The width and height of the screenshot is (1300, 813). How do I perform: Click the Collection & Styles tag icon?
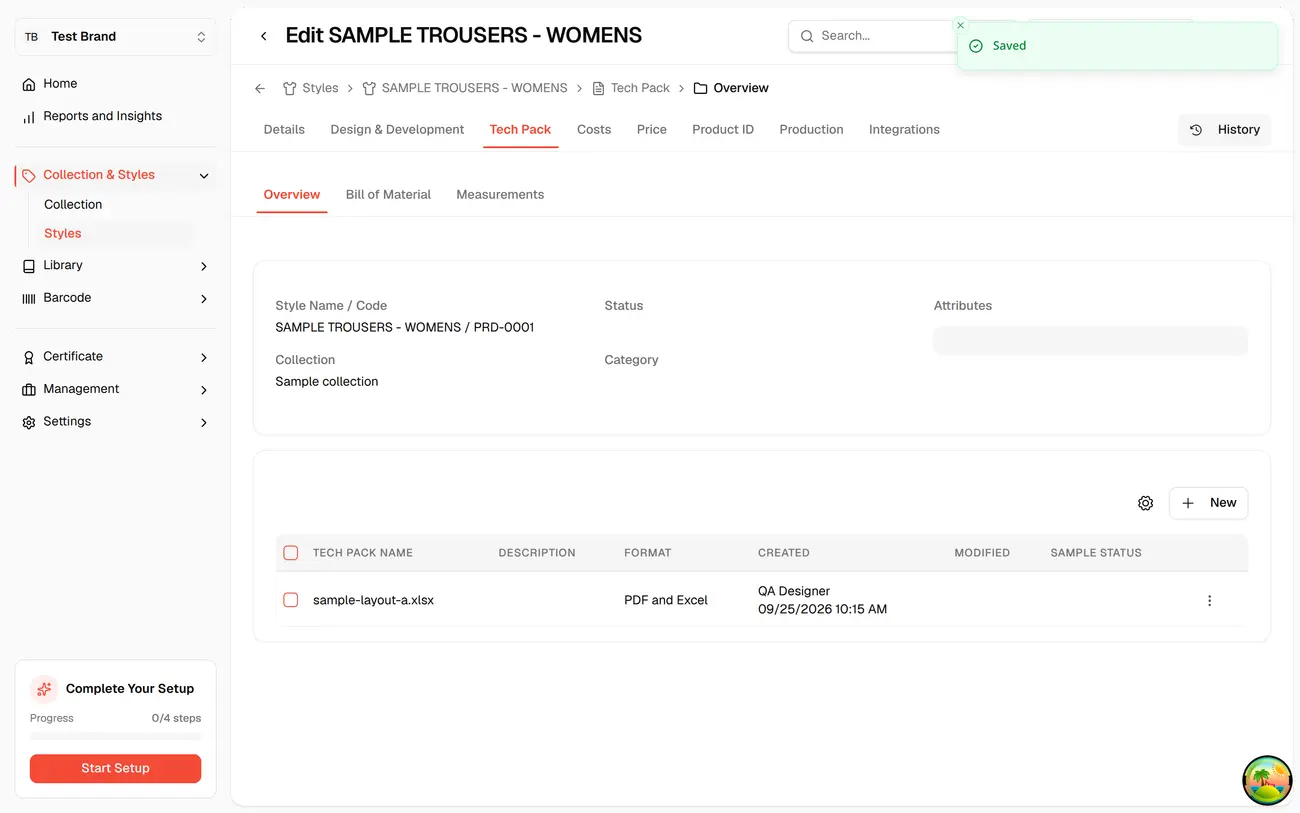29,175
